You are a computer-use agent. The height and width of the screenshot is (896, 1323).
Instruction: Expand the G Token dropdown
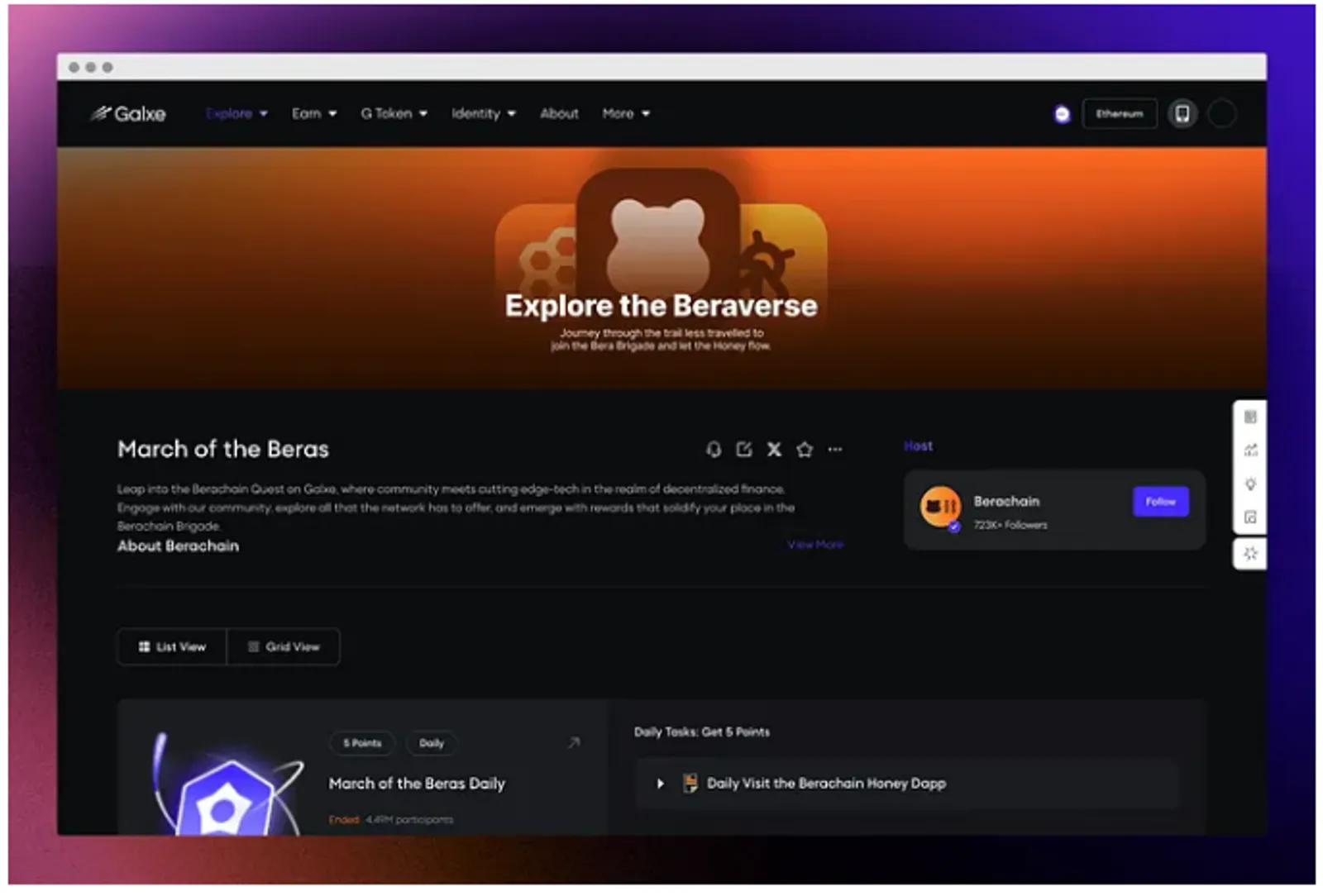point(394,113)
